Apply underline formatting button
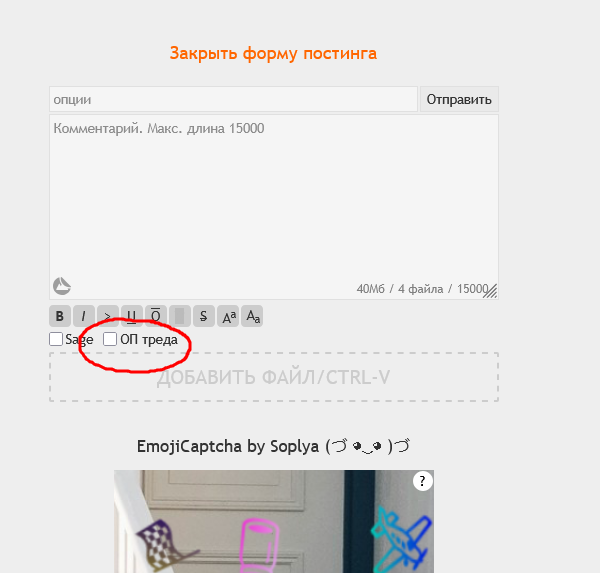600x573 pixels. [x=132, y=316]
